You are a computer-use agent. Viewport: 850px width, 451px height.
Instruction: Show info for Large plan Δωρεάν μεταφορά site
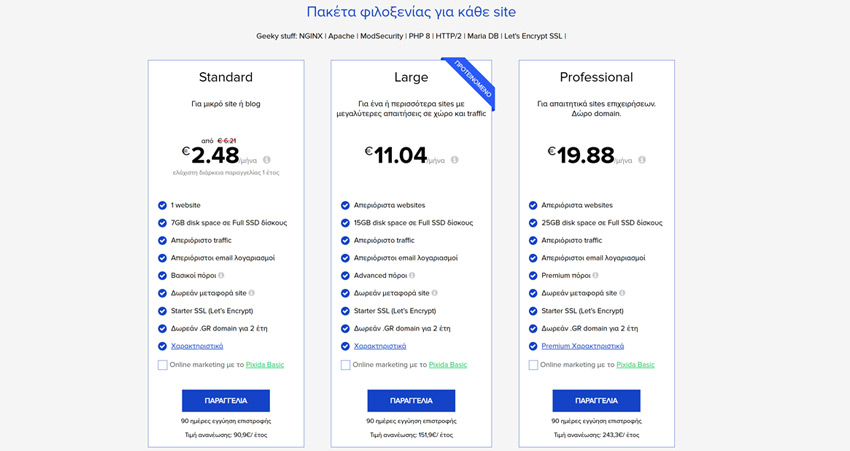[x=436, y=293]
